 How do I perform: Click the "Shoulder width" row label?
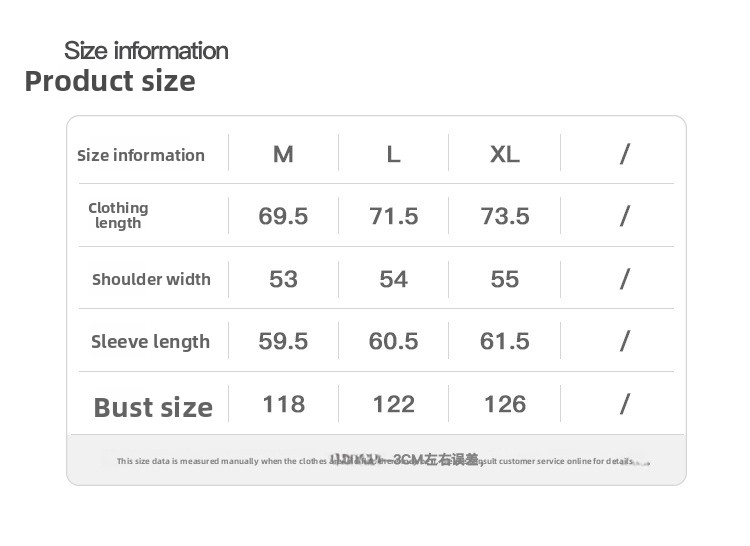tap(151, 279)
